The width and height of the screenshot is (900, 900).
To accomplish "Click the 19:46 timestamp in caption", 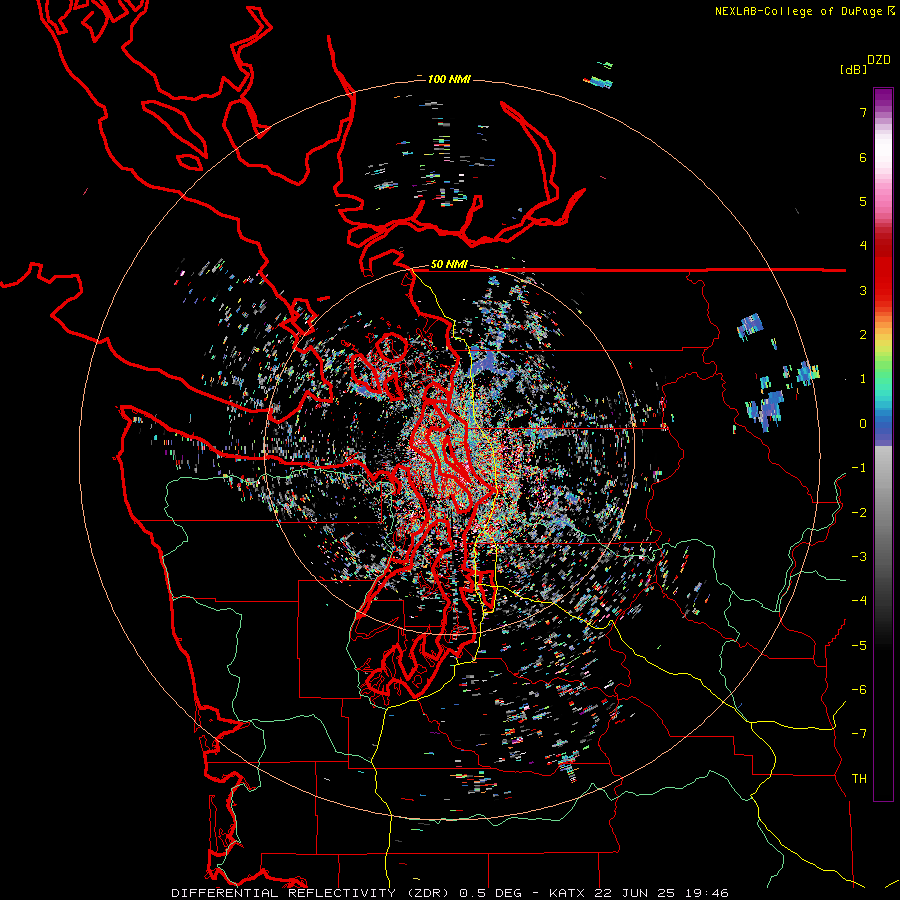I will coord(707,893).
